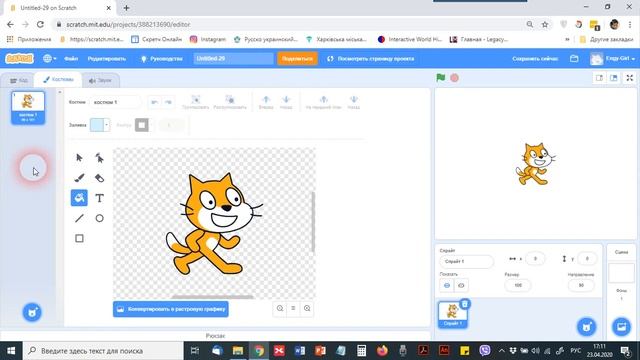Select the Circle tool
This screenshot has height=360, width=640.
99,218
